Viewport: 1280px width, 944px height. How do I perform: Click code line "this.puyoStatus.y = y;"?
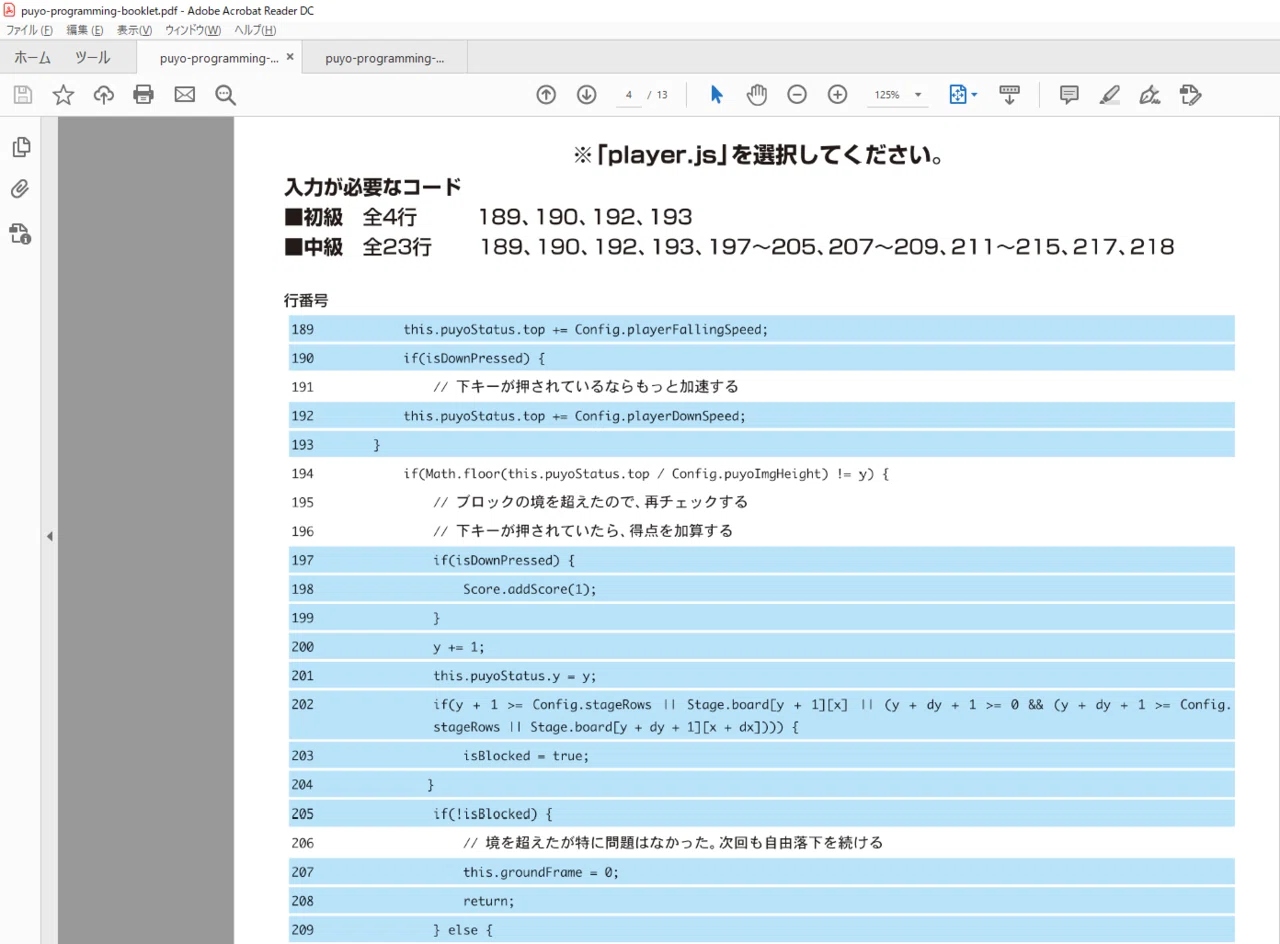point(515,676)
